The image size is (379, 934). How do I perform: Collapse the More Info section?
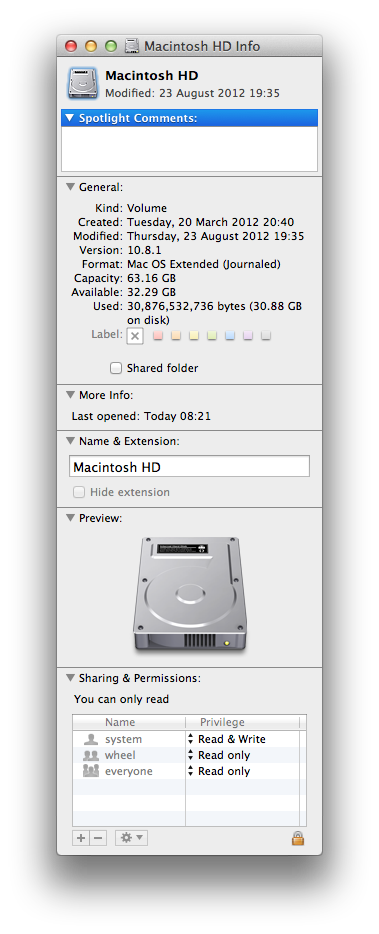(x=70, y=395)
